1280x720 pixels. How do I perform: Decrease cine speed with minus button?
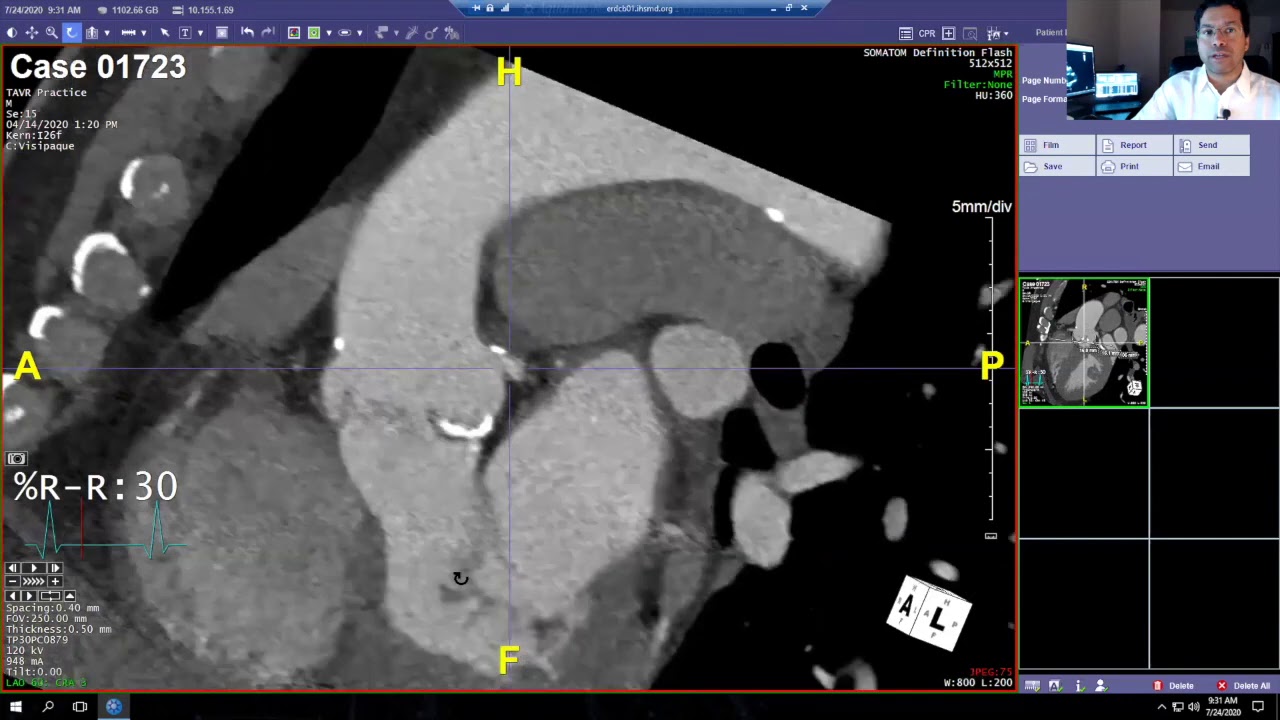coord(13,581)
